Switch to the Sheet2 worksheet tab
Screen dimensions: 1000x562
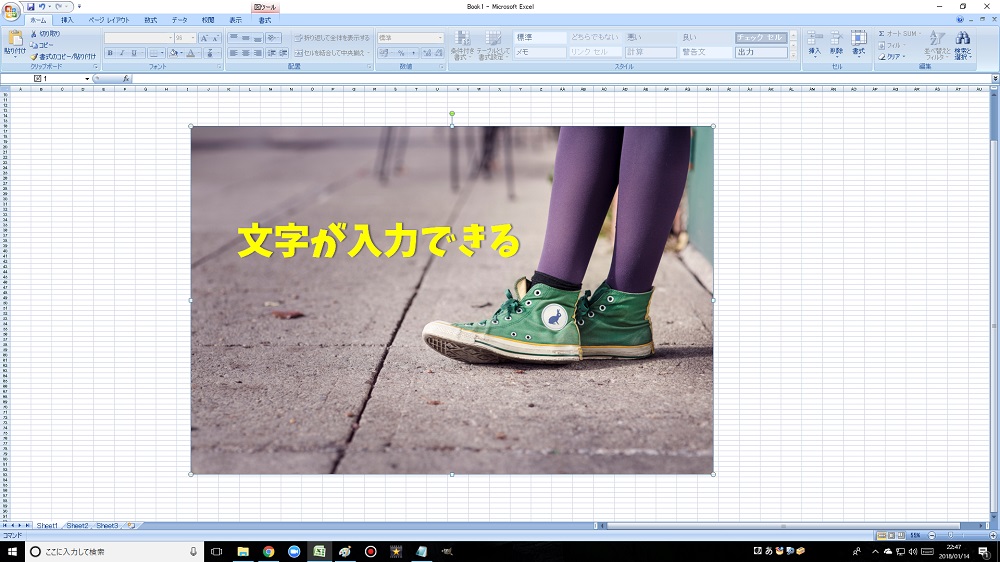[77, 526]
